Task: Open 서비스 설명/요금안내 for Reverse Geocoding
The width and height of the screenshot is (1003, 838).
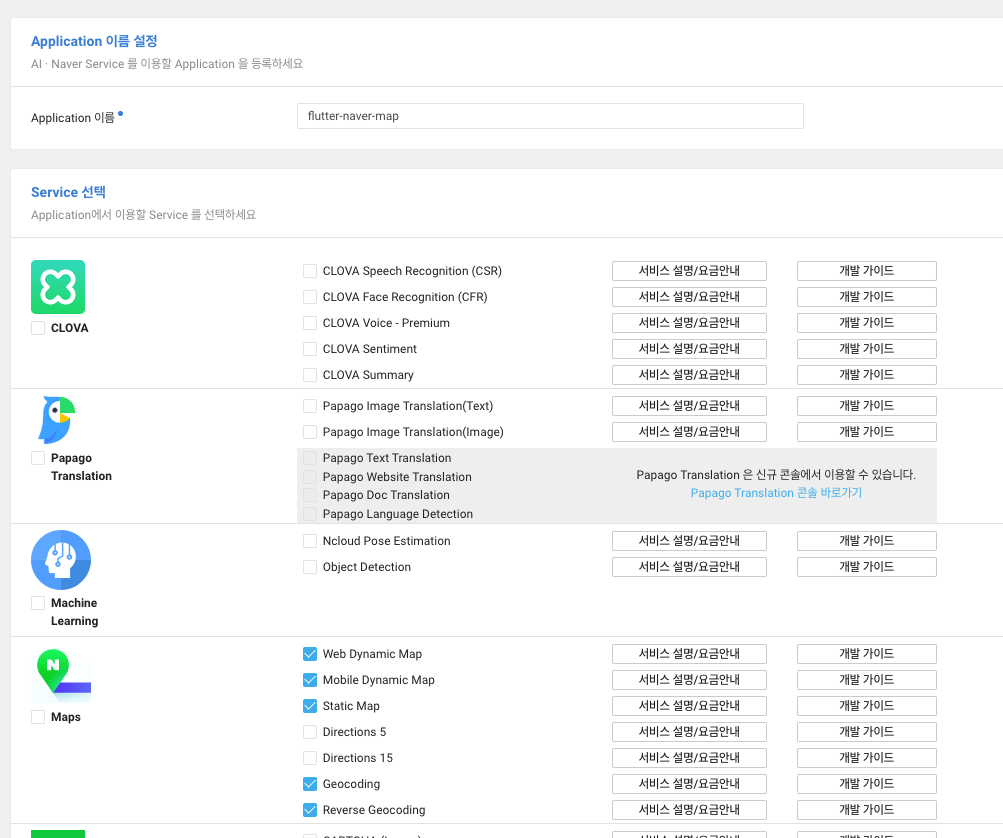Action: pyautogui.click(x=689, y=810)
